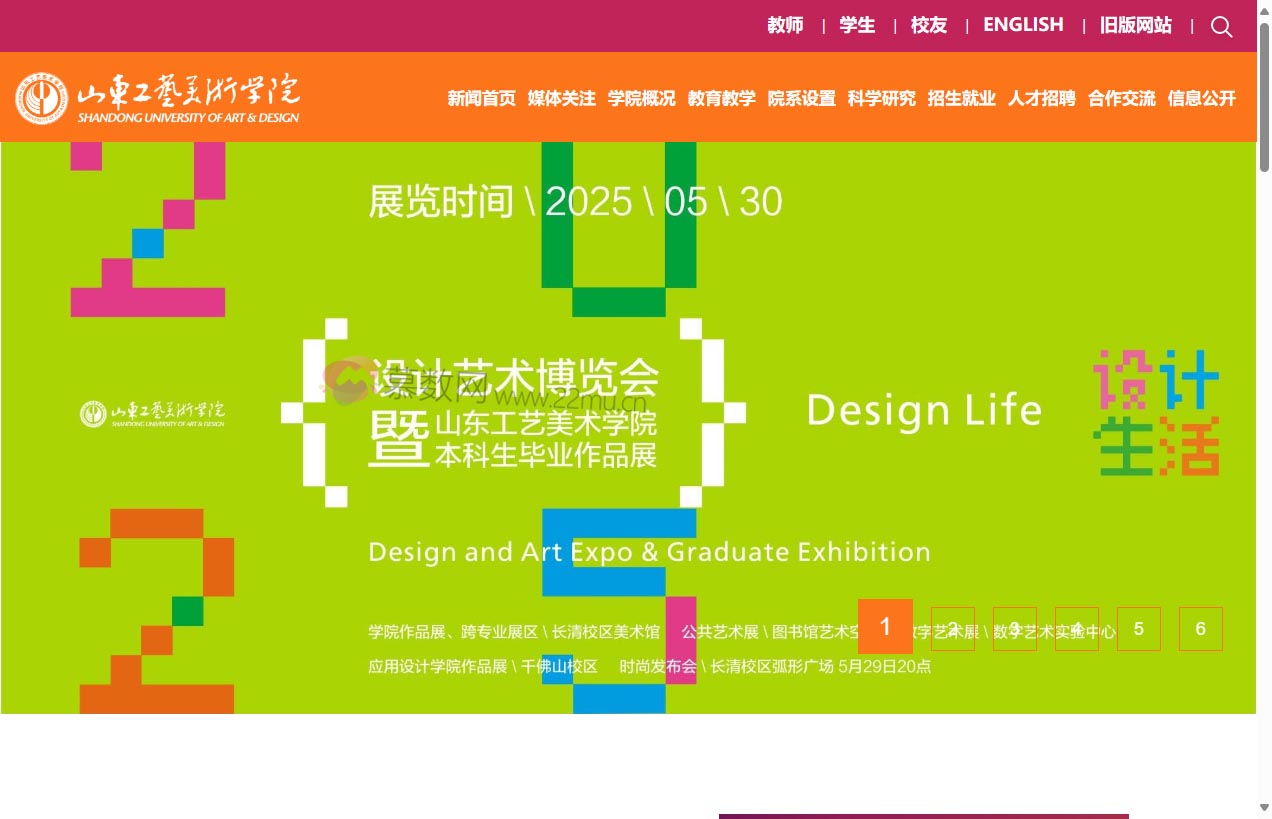The width and height of the screenshot is (1272, 819).
Task: Open the 科学研究 research menu
Action: [x=881, y=99]
